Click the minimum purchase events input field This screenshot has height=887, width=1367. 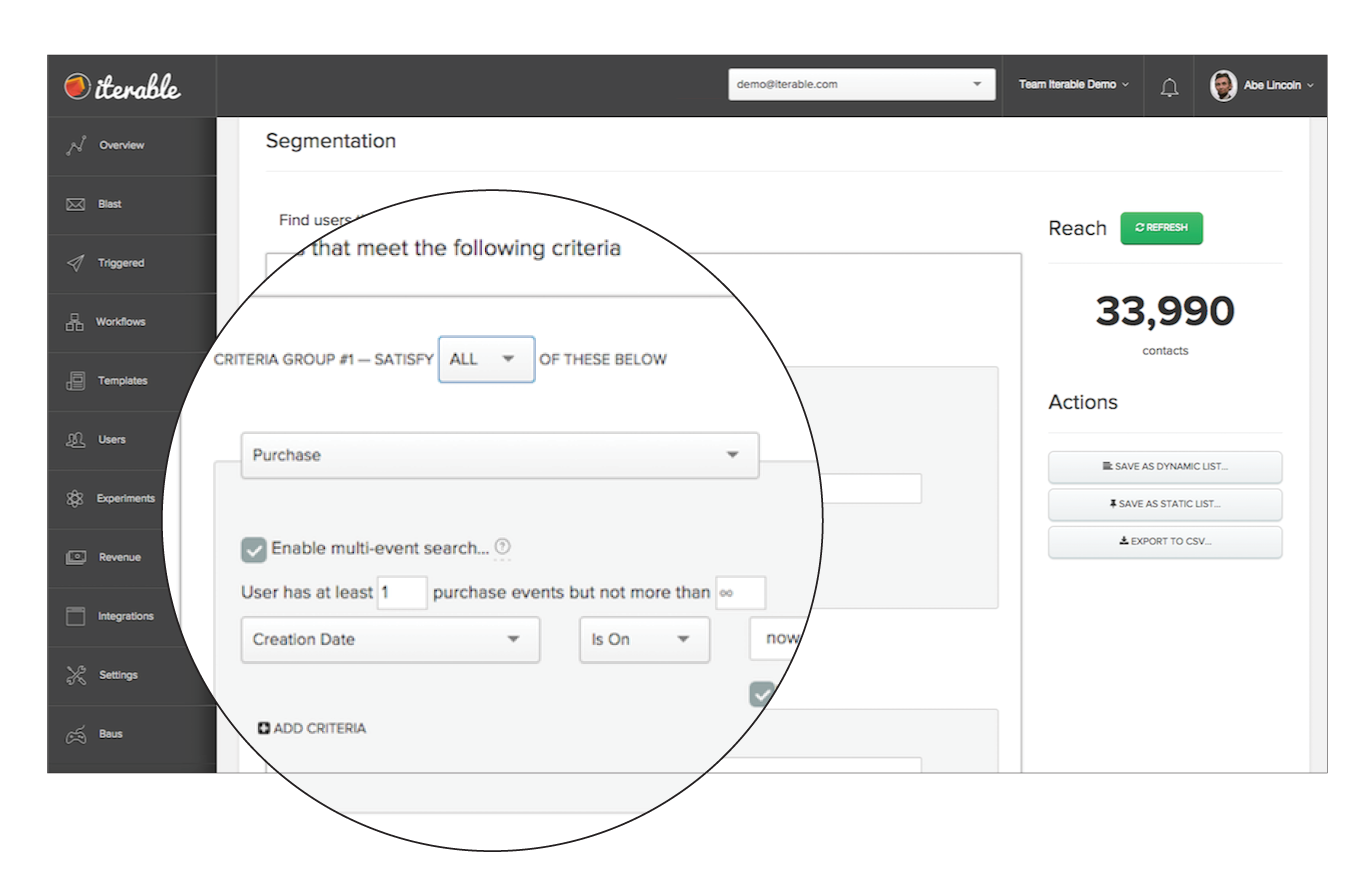pos(401,593)
